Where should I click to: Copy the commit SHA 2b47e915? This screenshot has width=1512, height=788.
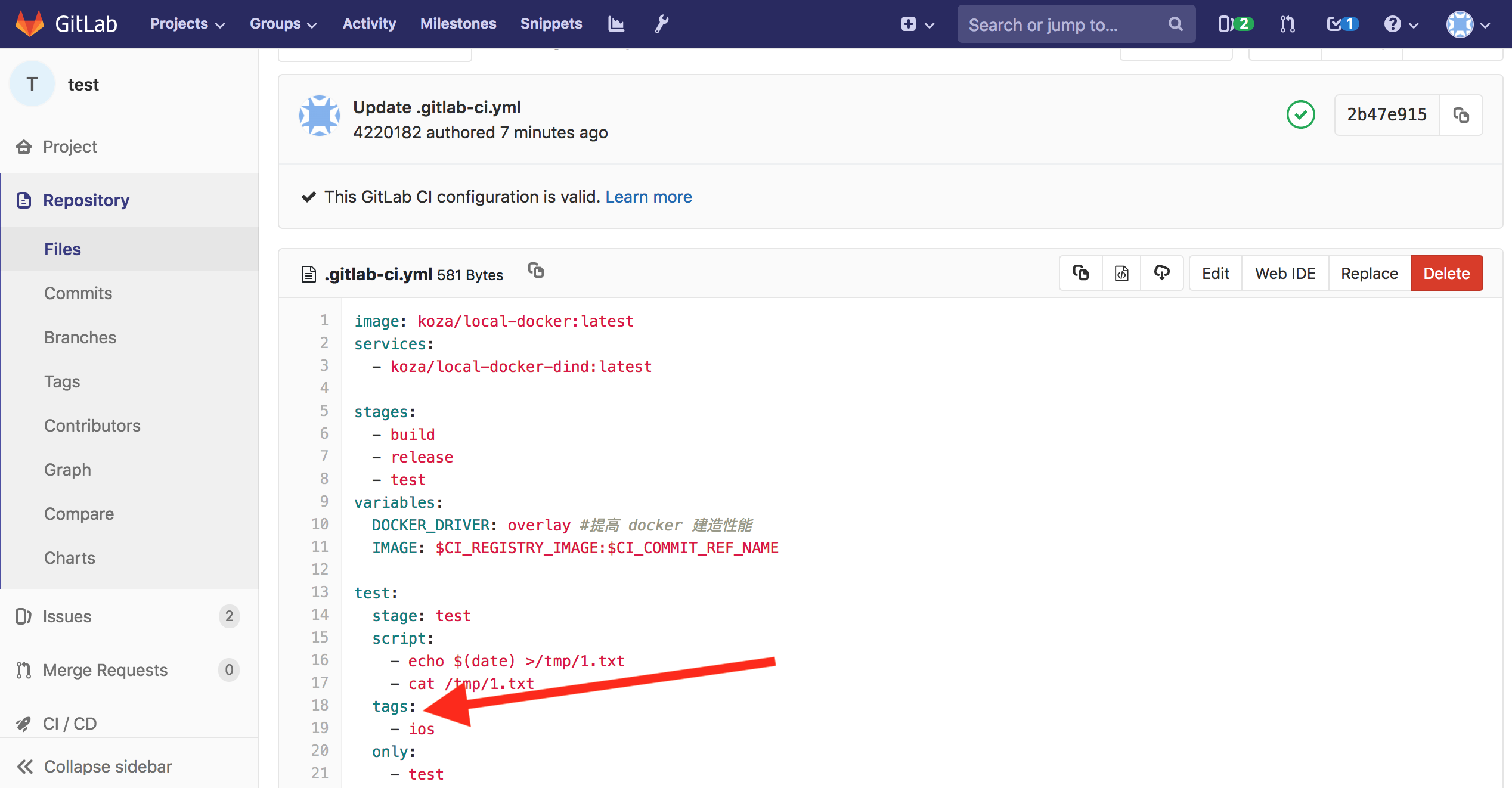click(x=1461, y=115)
